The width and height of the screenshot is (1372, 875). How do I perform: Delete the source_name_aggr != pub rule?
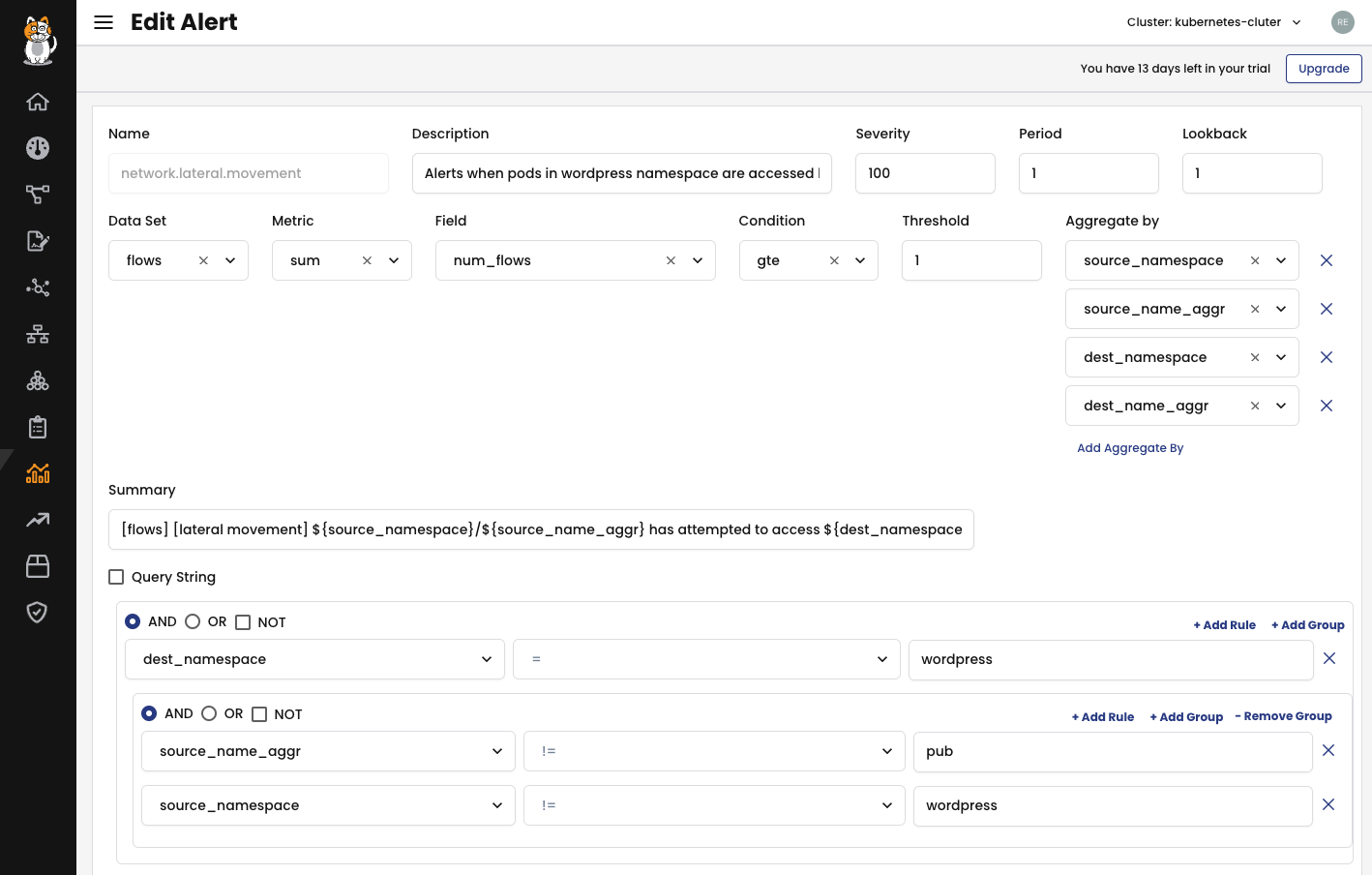click(1328, 750)
